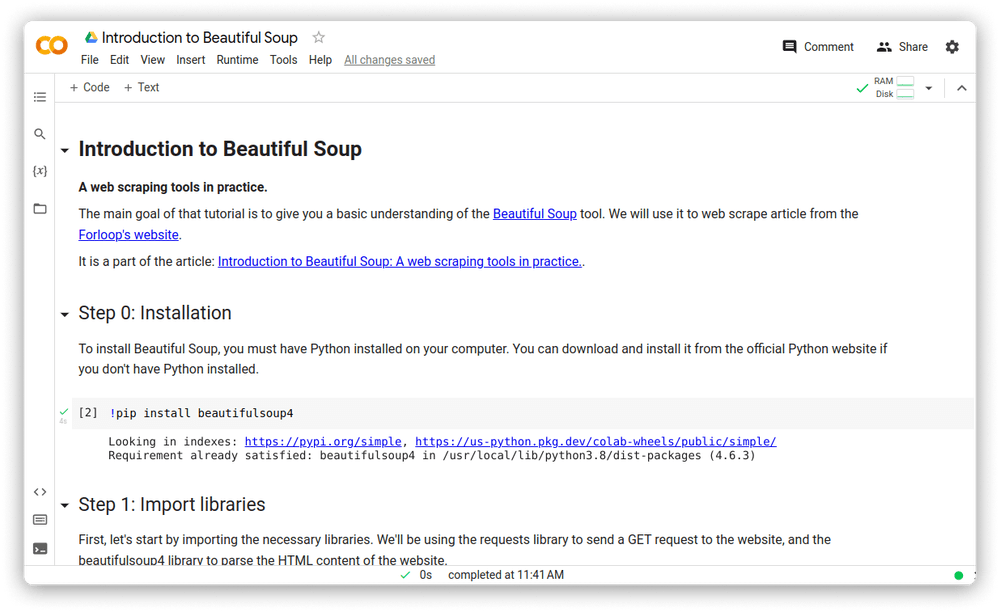The width and height of the screenshot is (1000, 612).
Task: Open Colab notebook settings gear
Action: 952,46
